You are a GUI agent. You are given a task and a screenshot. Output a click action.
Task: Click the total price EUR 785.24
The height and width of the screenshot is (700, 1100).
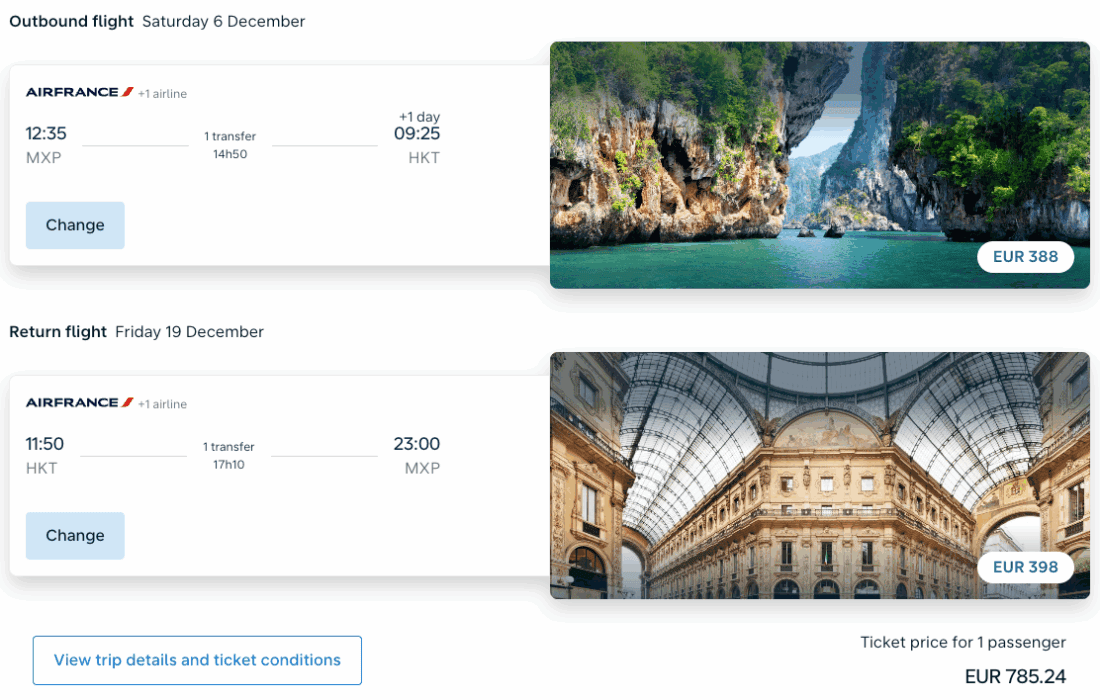tap(1015, 677)
